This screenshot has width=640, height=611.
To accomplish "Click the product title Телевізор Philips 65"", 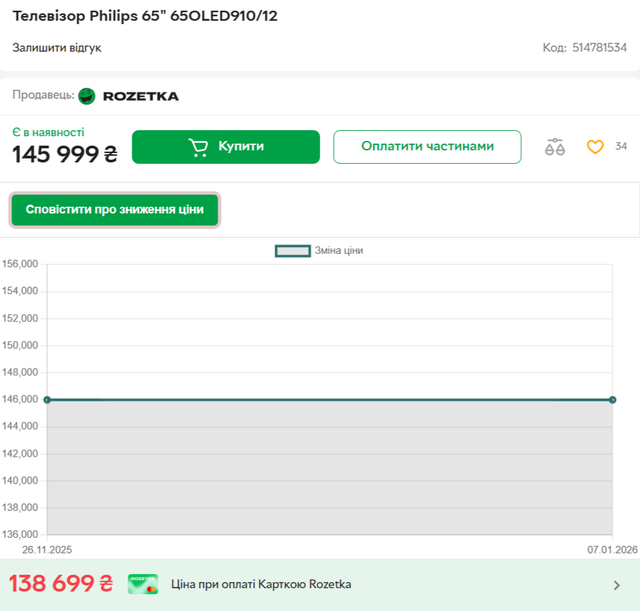I will pyautogui.click(x=145, y=16).
